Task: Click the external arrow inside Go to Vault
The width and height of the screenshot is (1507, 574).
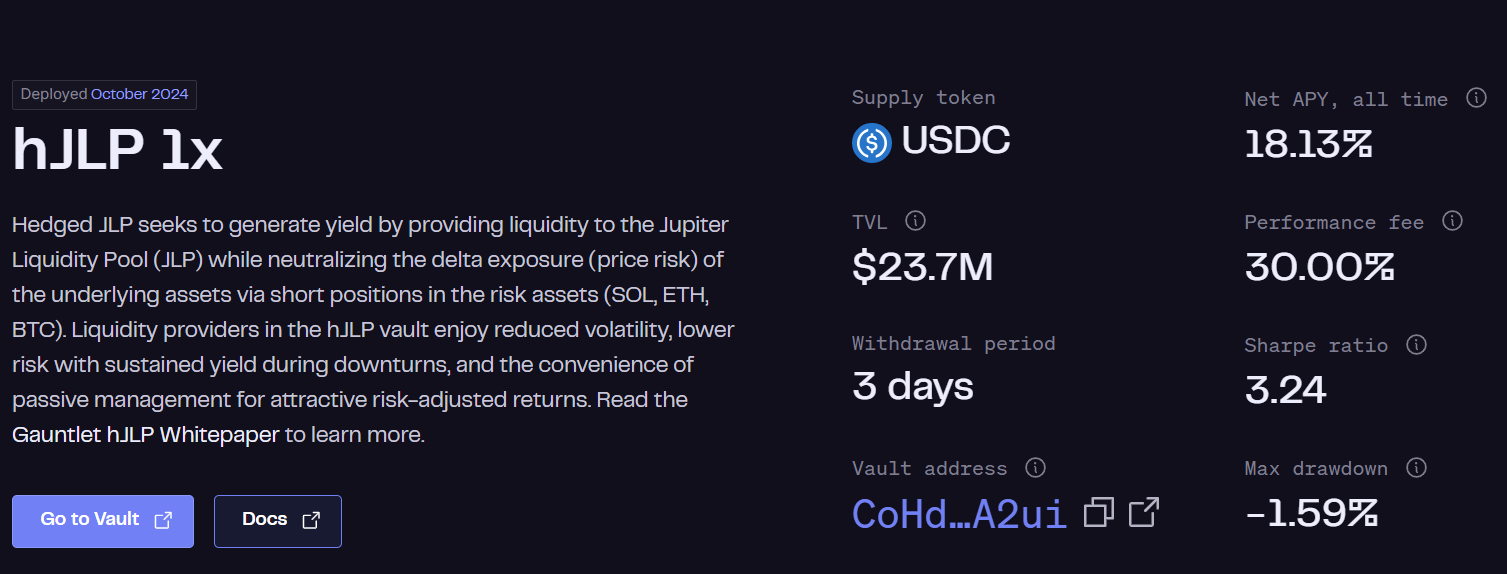Action: pyautogui.click(x=163, y=520)
